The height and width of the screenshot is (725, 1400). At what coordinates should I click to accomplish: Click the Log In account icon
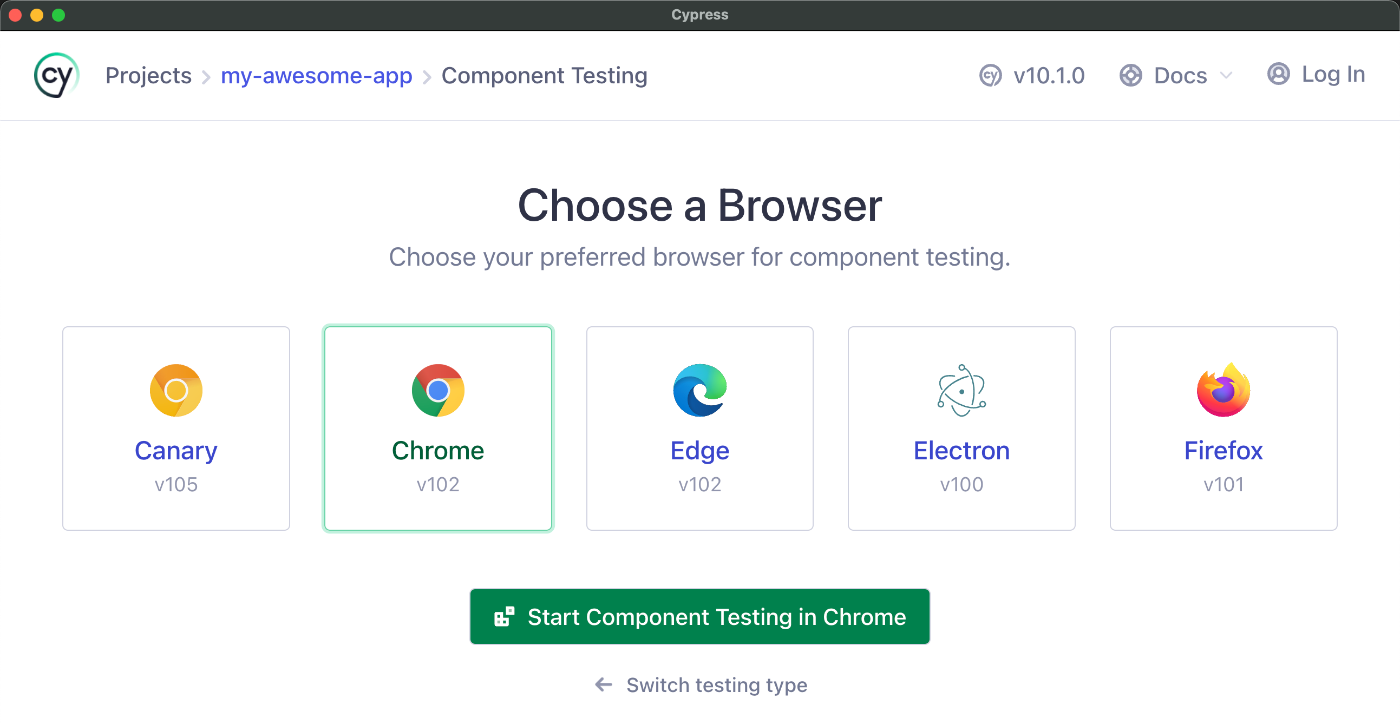click(x=1277, y=74)
